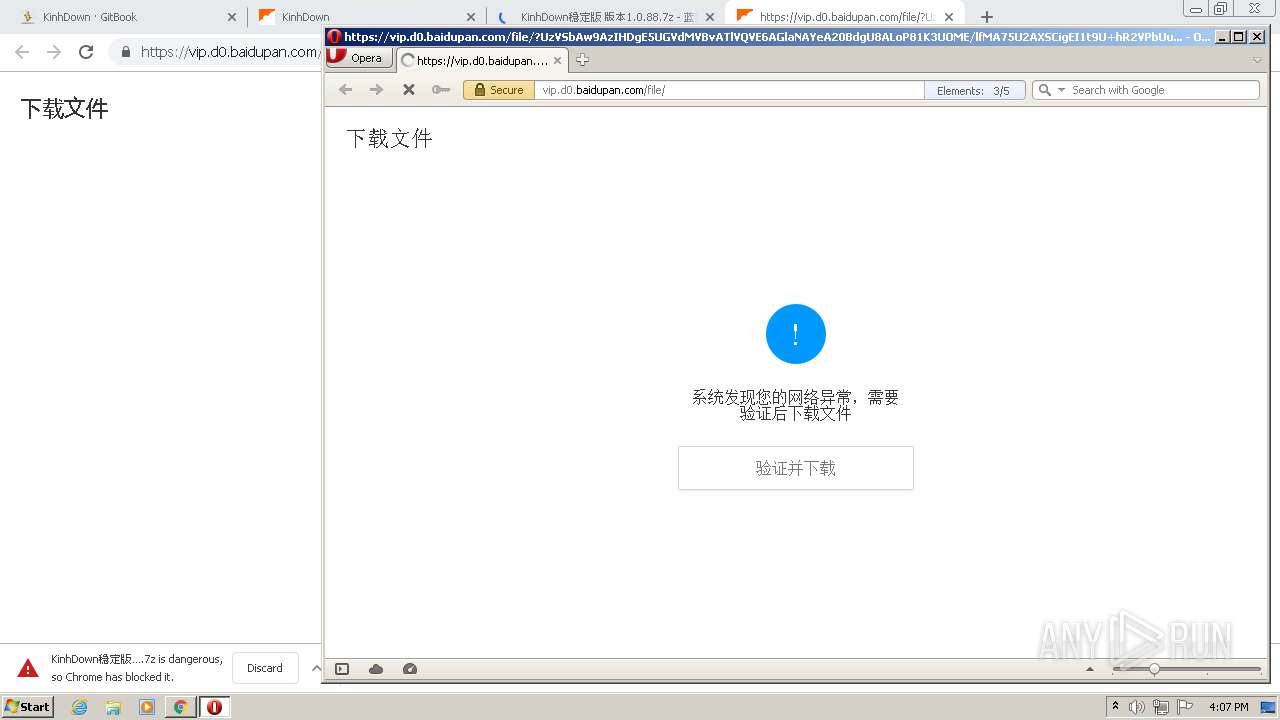Close the Opera baidupan tab
The height and width of the screenshot is (720, 1280).
(x=558, y=61)
